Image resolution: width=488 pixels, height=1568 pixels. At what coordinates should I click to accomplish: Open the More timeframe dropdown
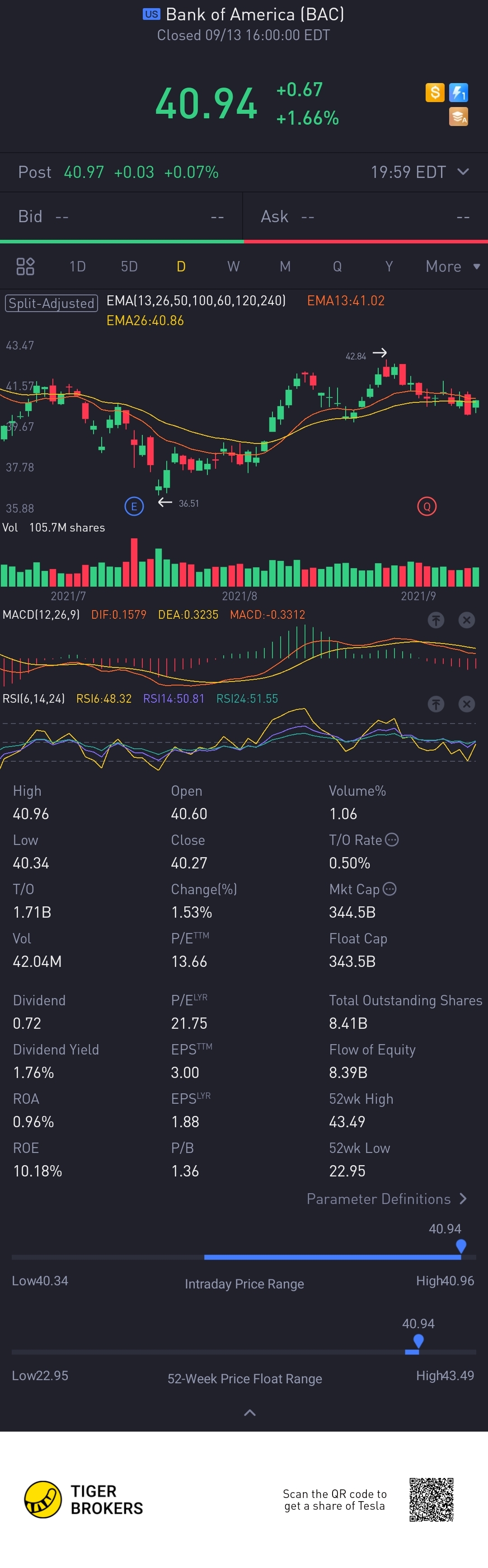click(x=453, y=266)
